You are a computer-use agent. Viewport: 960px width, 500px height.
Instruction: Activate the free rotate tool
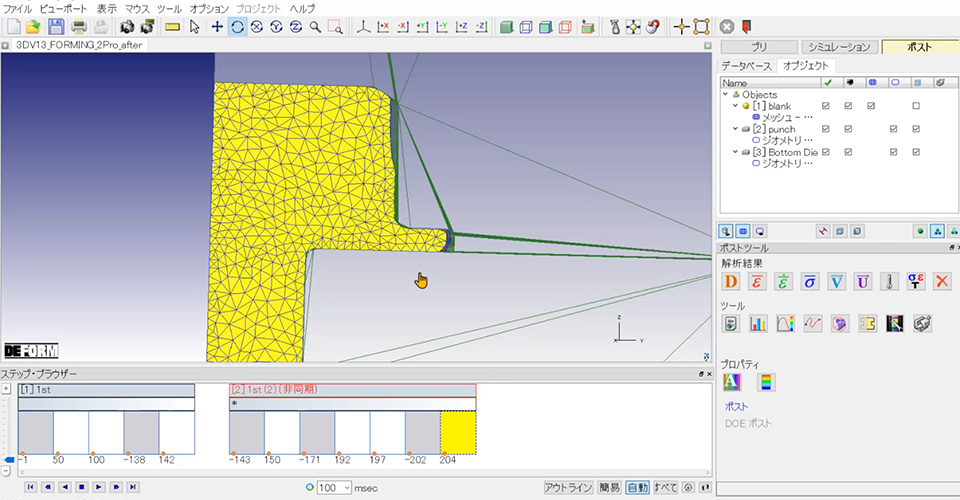237,27
